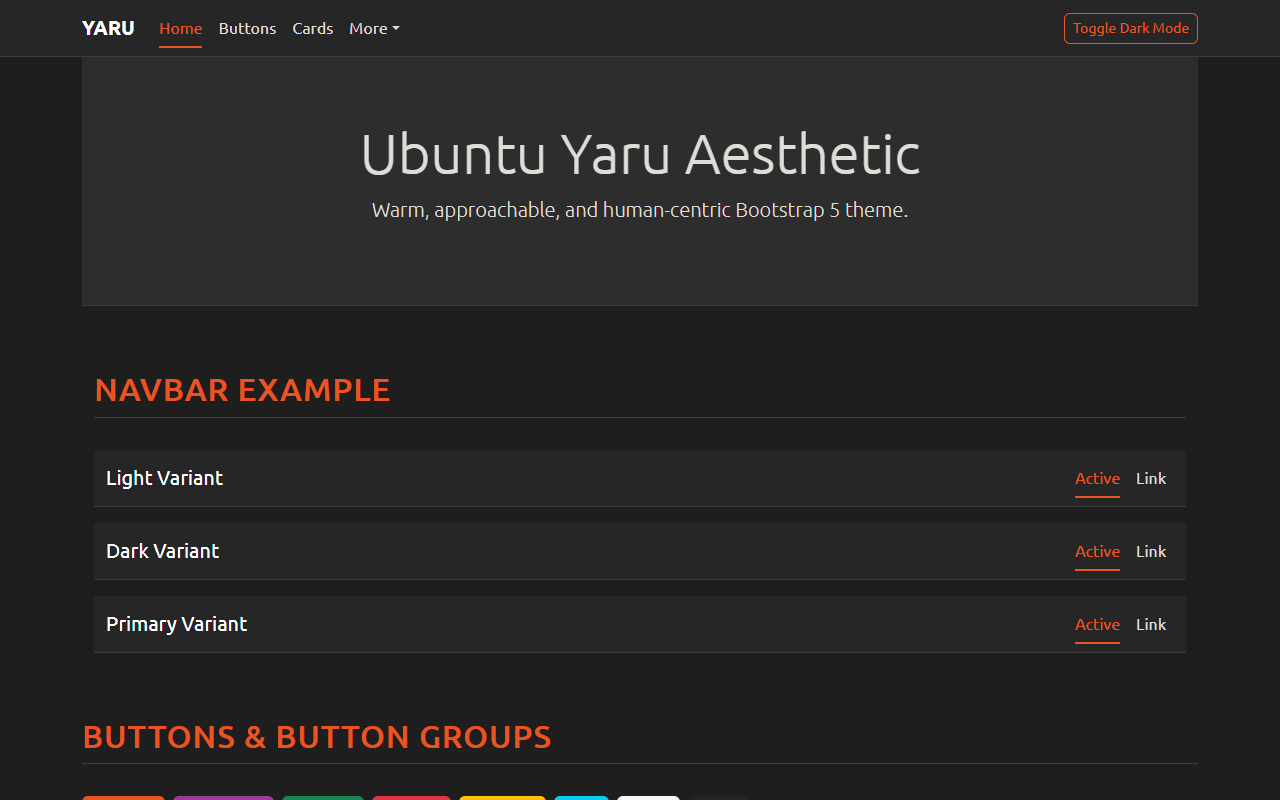The image size is (1280, 800).
Task: Select Link in the Light Variant navbar
Action: 1151,479
